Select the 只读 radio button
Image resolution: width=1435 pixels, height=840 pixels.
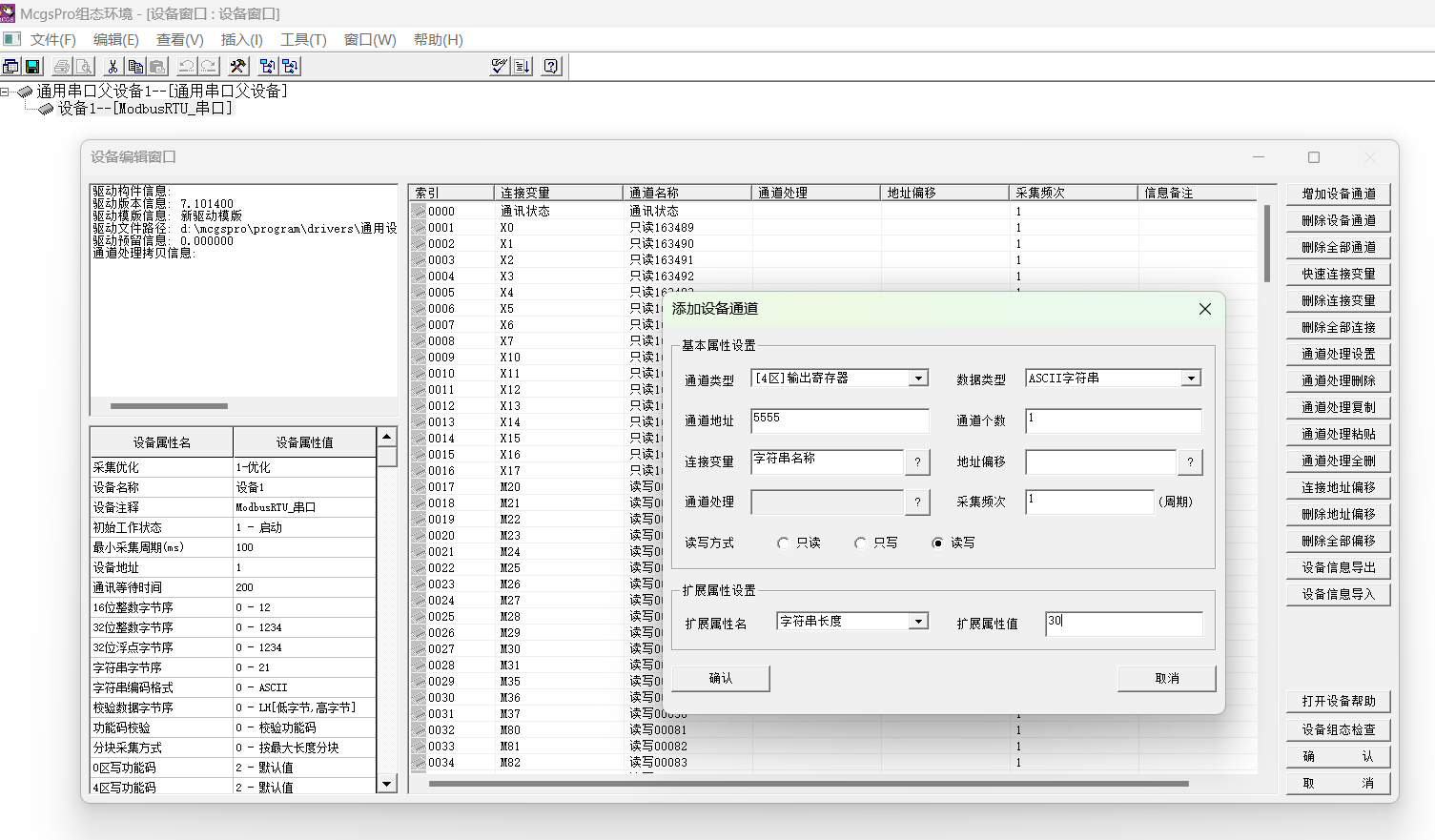tap(784, 543)
